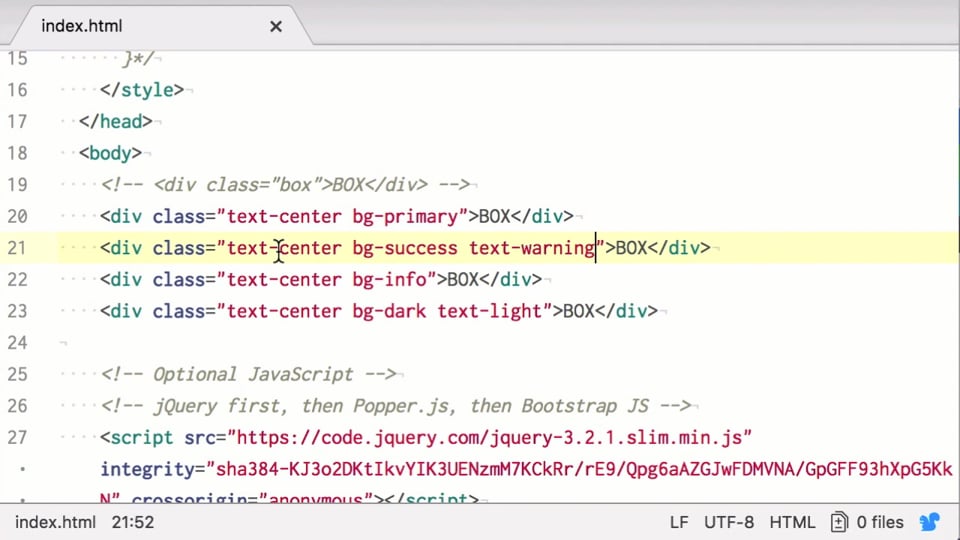Click the bg-dark class name
The width and height of the screenshot is (960, 540).
pyautogui.click(x=389, y=311)
